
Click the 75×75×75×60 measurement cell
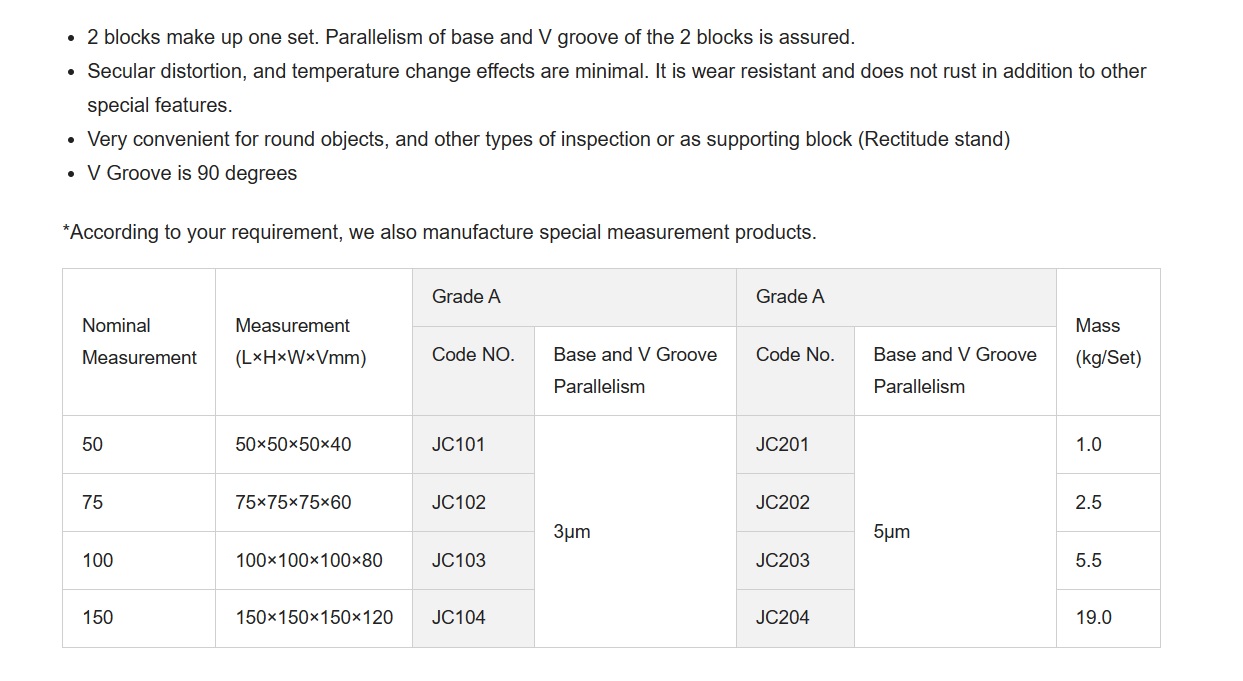314,503
